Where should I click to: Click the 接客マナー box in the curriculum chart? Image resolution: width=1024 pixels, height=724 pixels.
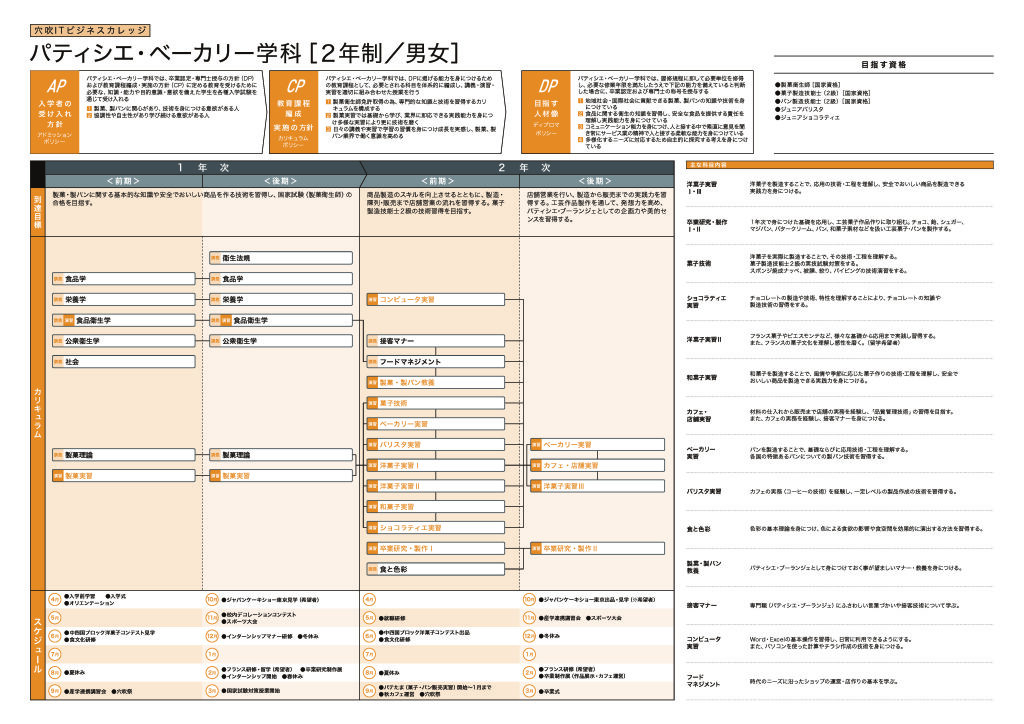coord(436,341)
